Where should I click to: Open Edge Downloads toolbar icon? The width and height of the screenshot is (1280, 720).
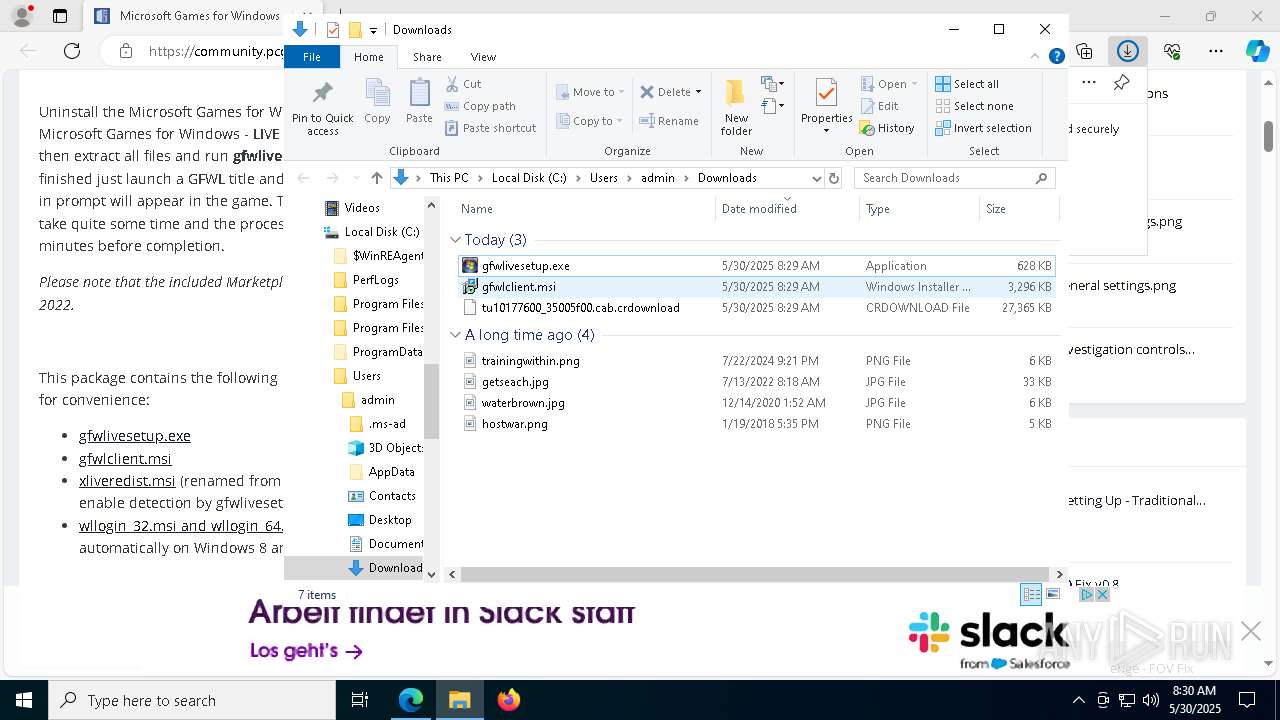1127,51
